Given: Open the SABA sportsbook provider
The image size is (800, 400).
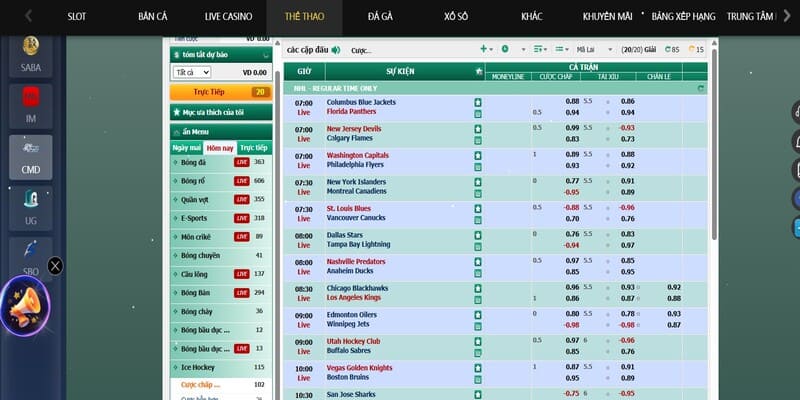Looking at the screenshot, I should [31, 55].
